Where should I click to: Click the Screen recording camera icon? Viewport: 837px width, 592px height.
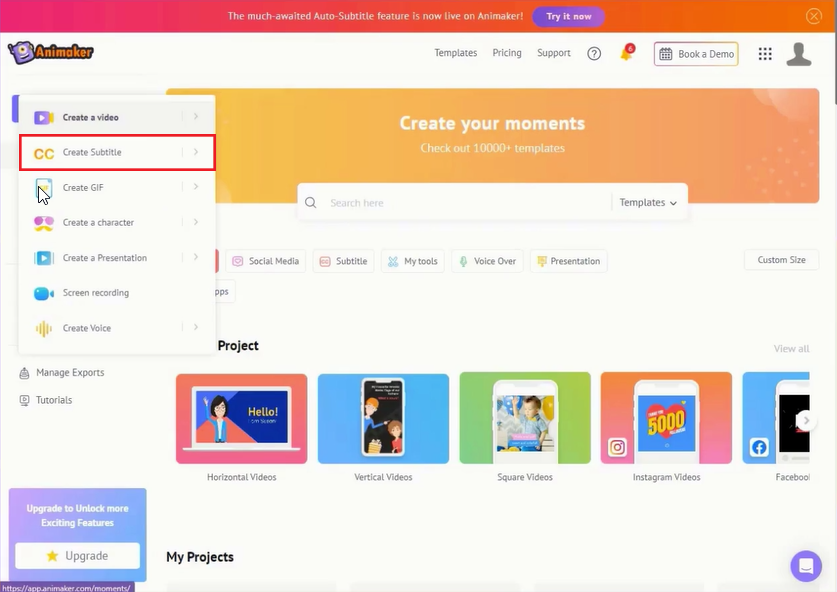(x=44, y=294)
